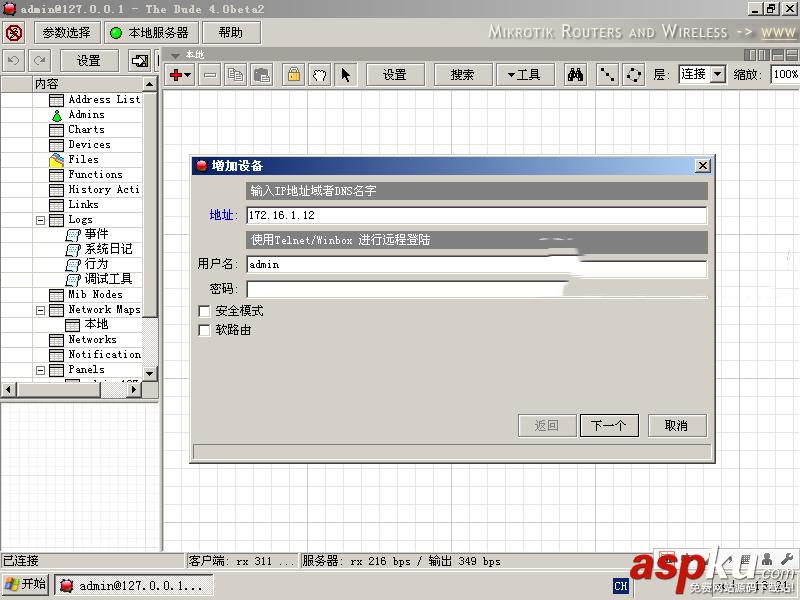Click the 返回 button in dialog
Viewport: 800px width, 600px height.
click(x=547, y=426)
